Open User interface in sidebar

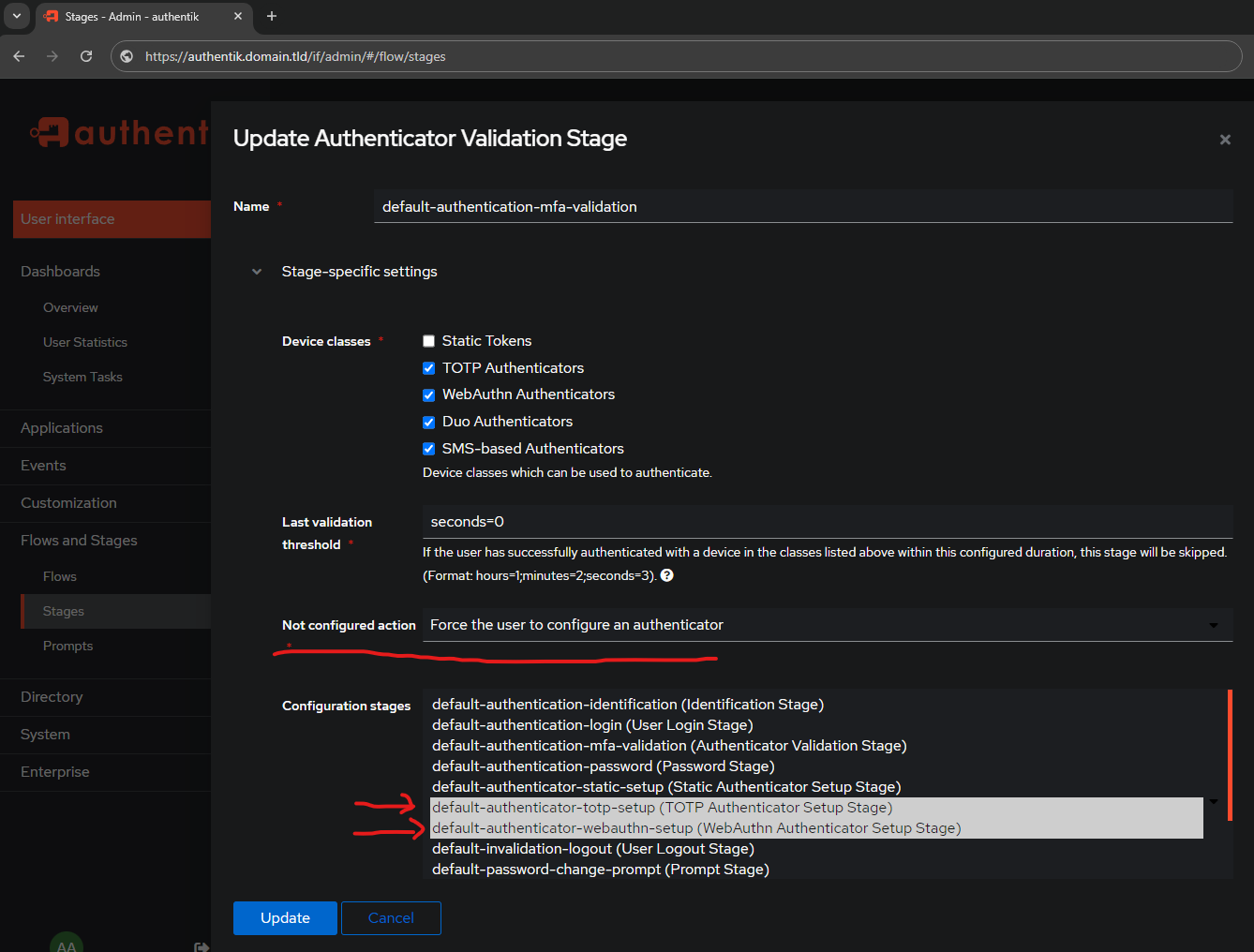[x=112, y=219]
